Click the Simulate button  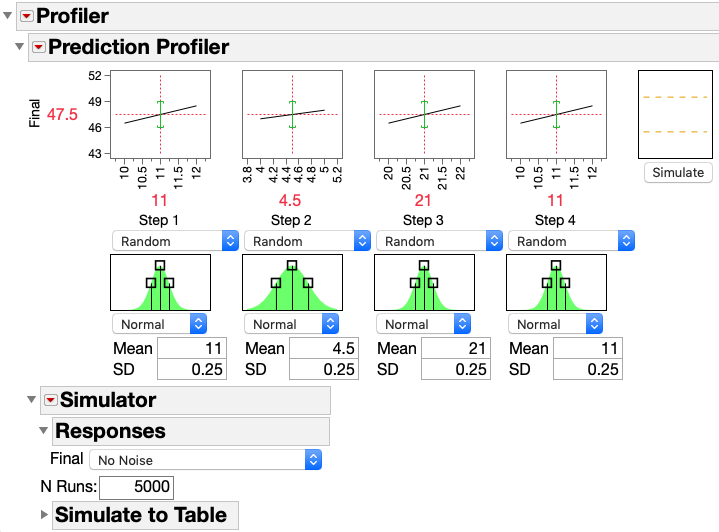[x=677, y=172]
